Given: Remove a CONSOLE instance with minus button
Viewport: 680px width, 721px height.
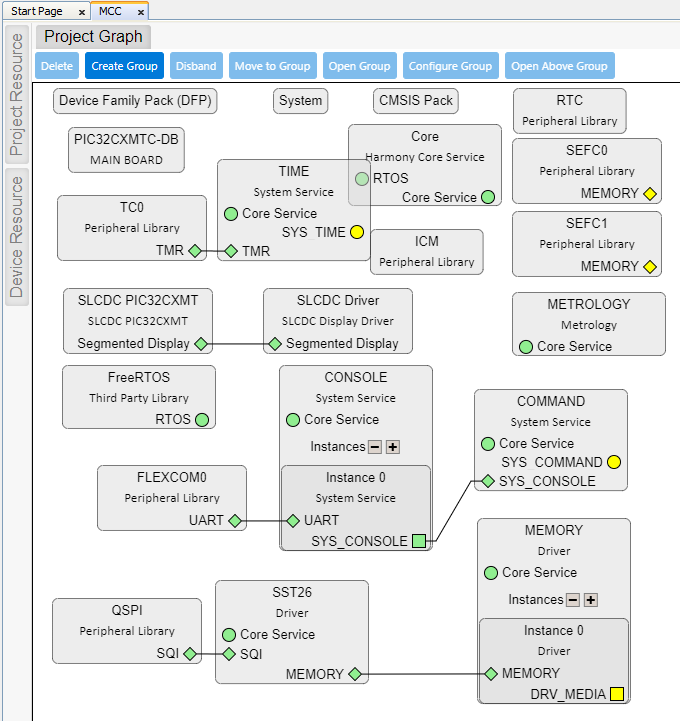Looking at the screenshot, I should pyautogui.click(x=375, y=447).
